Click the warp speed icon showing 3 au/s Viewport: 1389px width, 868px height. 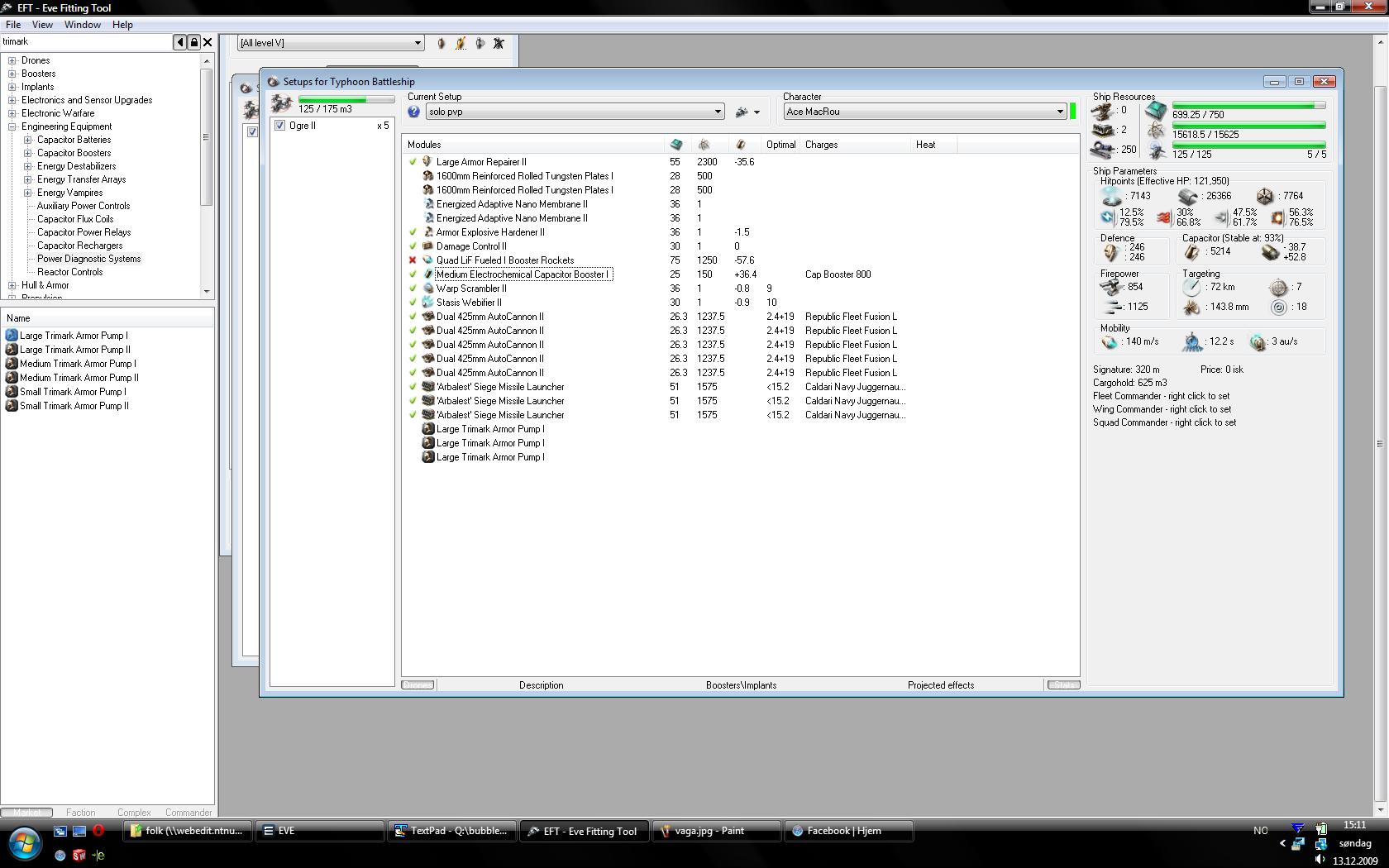(1258, 341)
